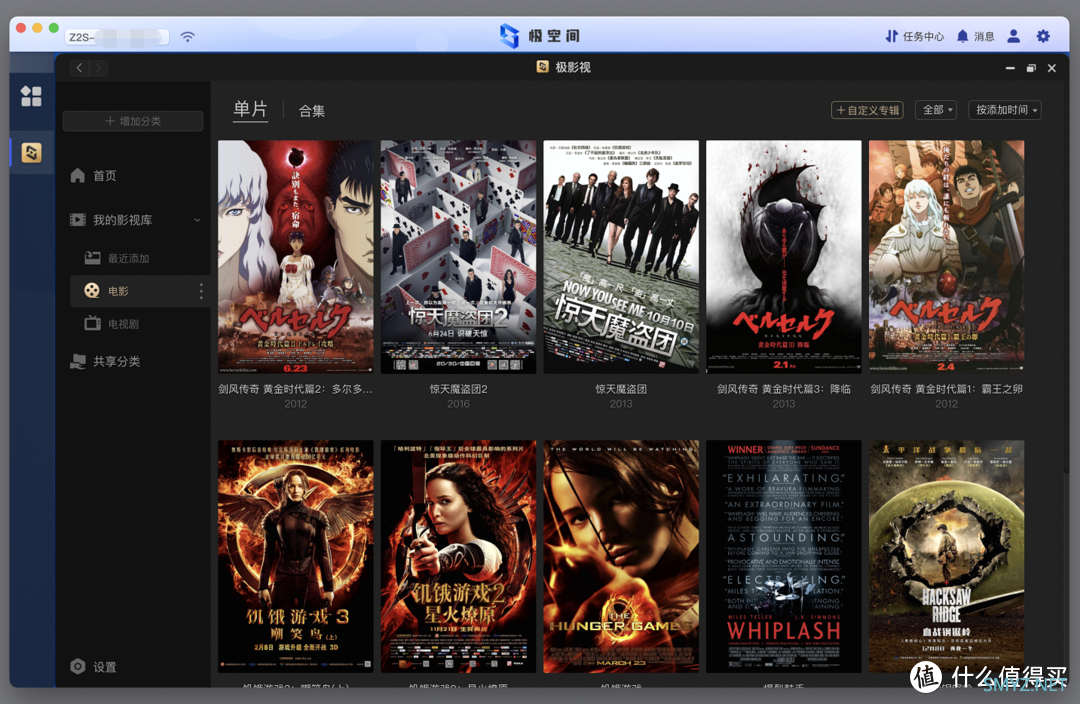Screen dimensions: 1080x704
Task: Click the WiFi connection status icon
Action: [x=187, y=37]
